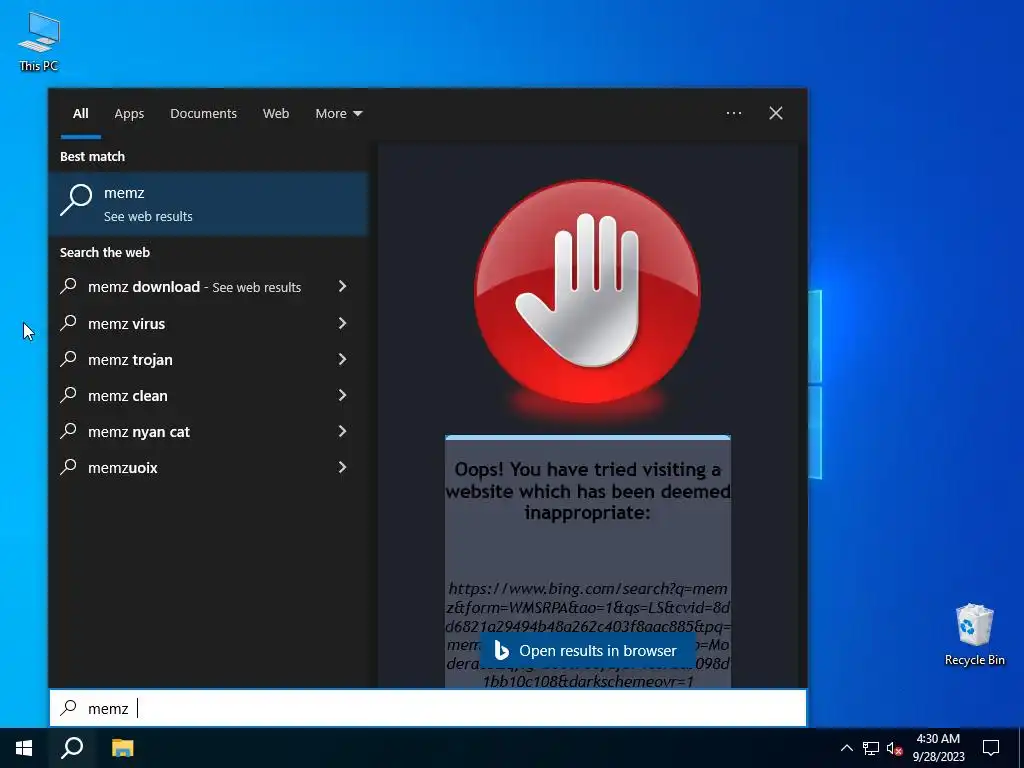Click the red stop hand image
Screen dimensions: 1024x768
click(587, 292)
